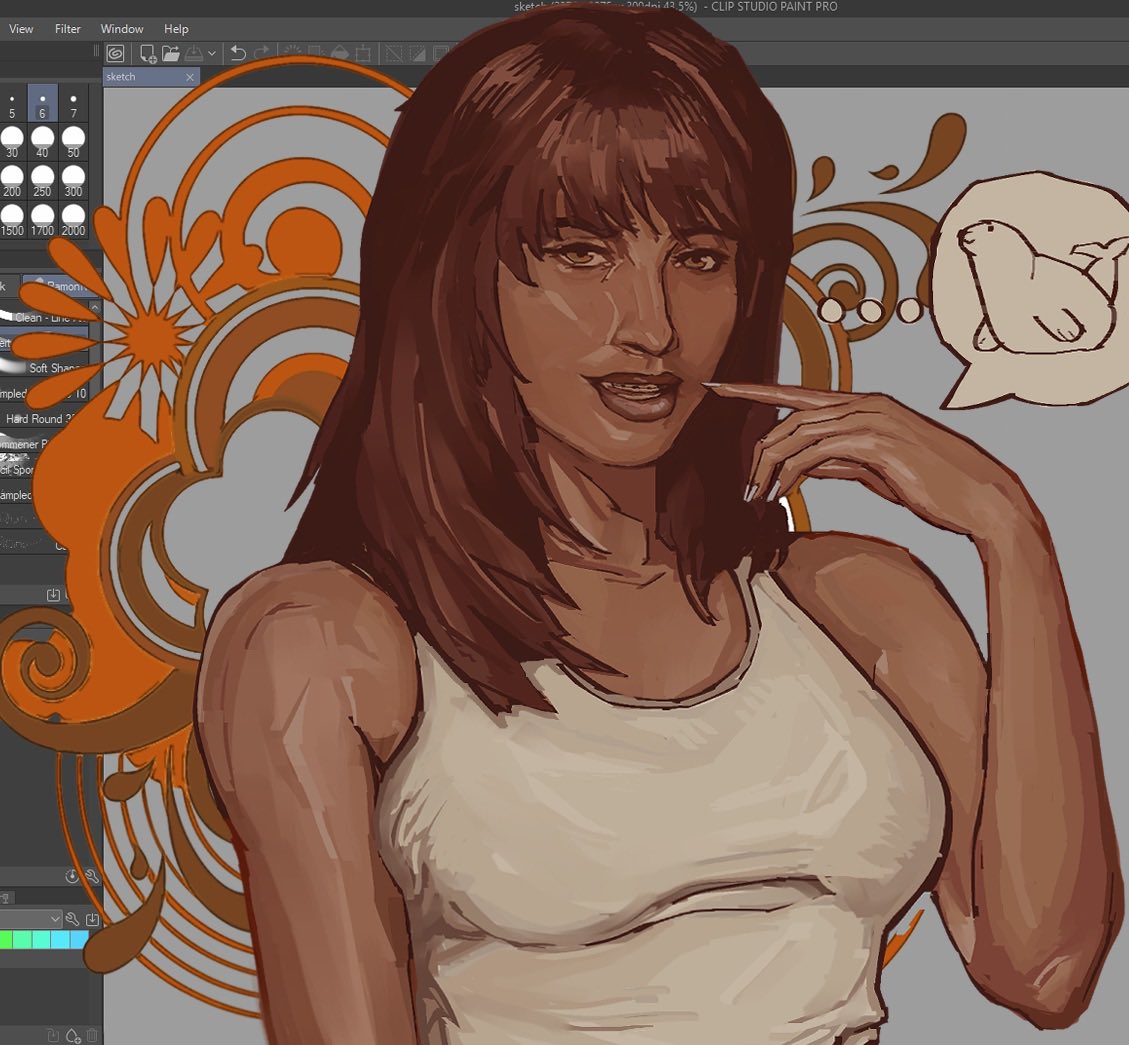Viewport: 1129px width, 1045px height.
Task: Undo the last action
Action: [238, 53]
